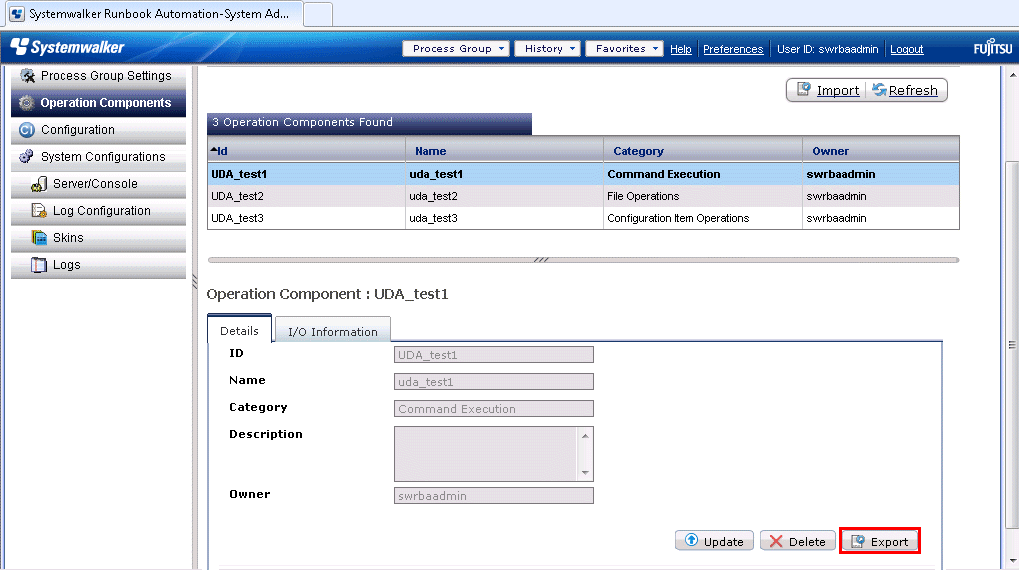The height and width of the screenshot is (571, 1019).
Task: Click the Fujitsu logo
Action: pos(992,48)
